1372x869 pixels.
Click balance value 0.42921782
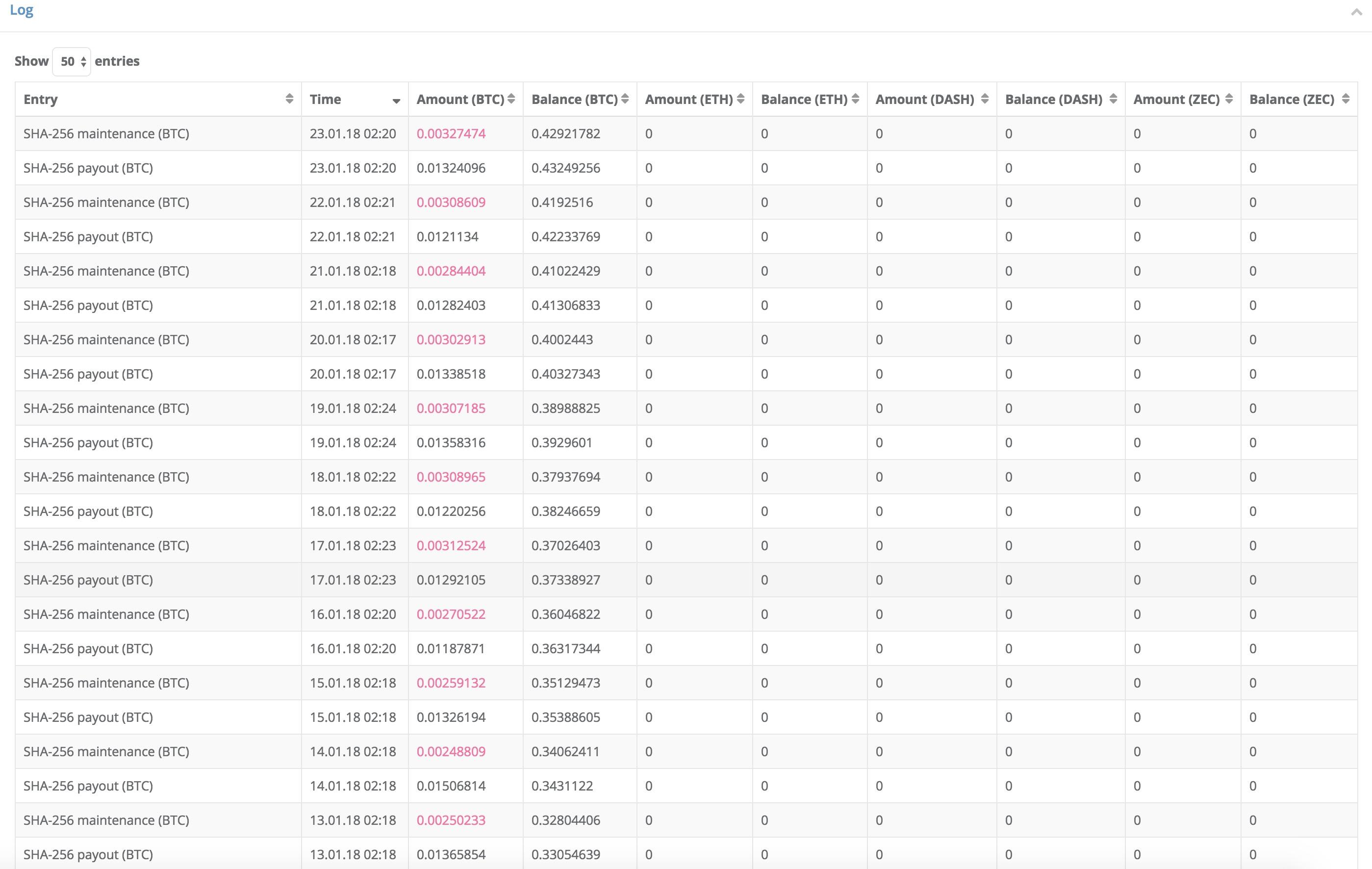(x=565, y=134)
